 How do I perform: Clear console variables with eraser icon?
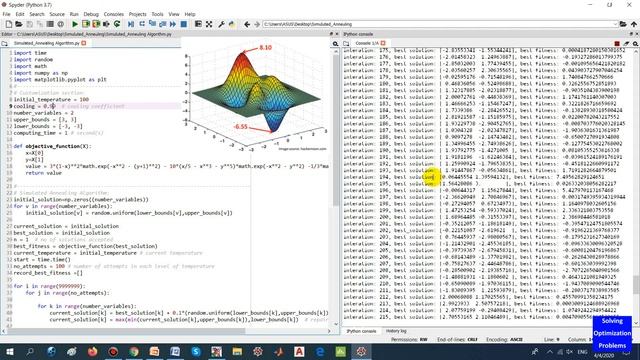point(626,43)
